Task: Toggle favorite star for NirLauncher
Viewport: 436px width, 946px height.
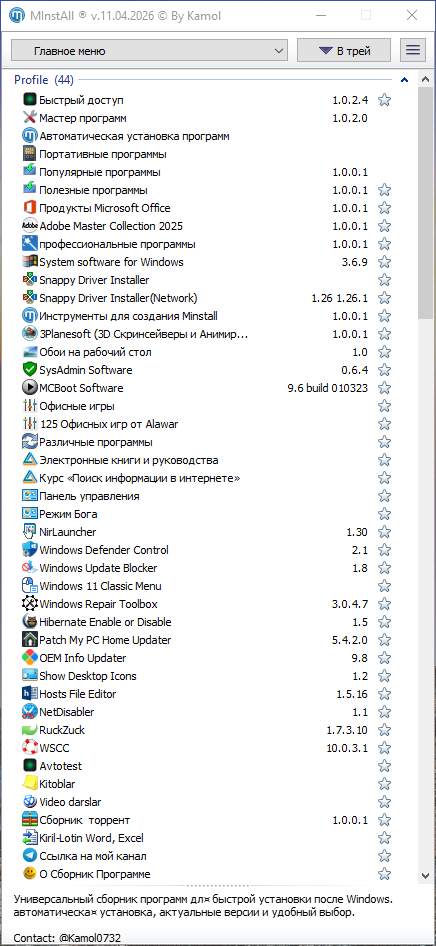Action: [384, 532]
